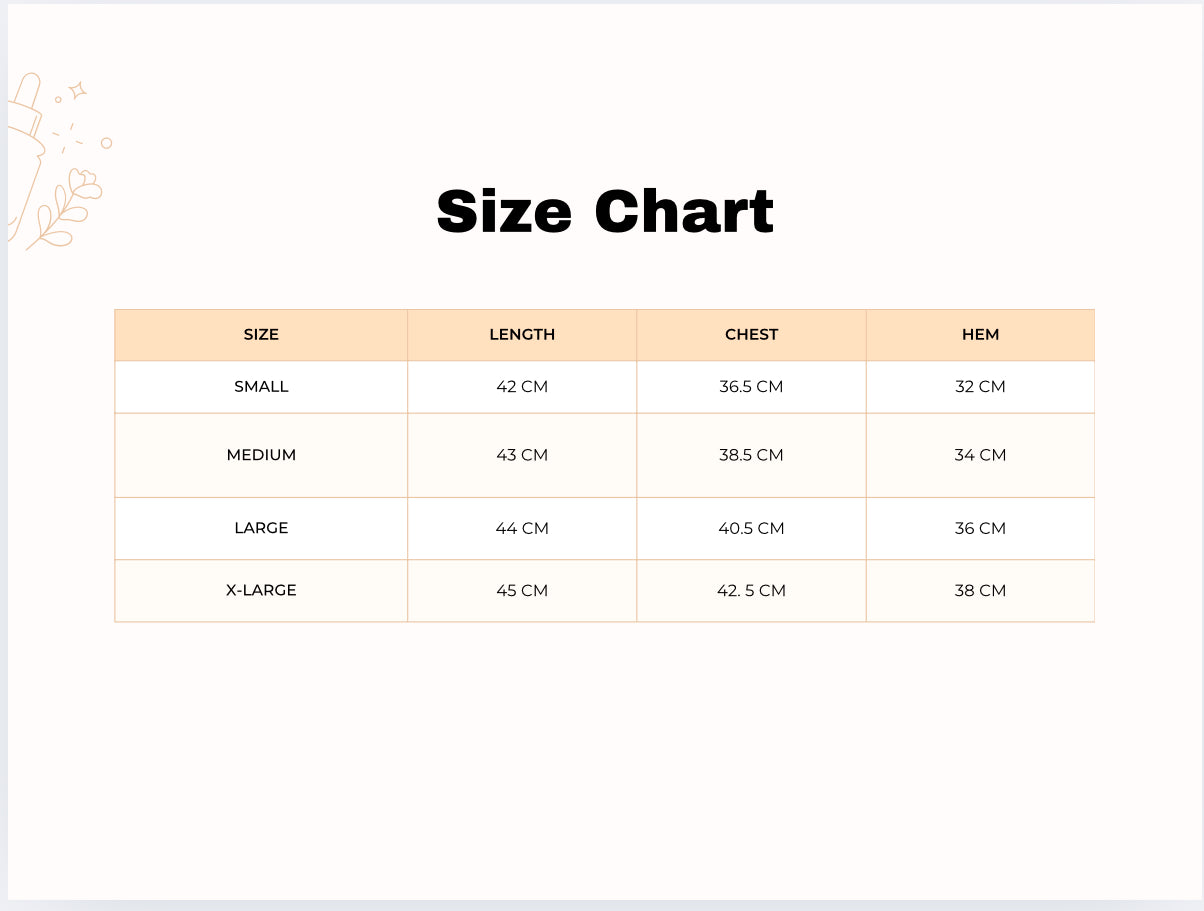Viewport: 1204px width, 911px height.
Task: Click the LARGE size cell
Action: (x=261, y=528)
